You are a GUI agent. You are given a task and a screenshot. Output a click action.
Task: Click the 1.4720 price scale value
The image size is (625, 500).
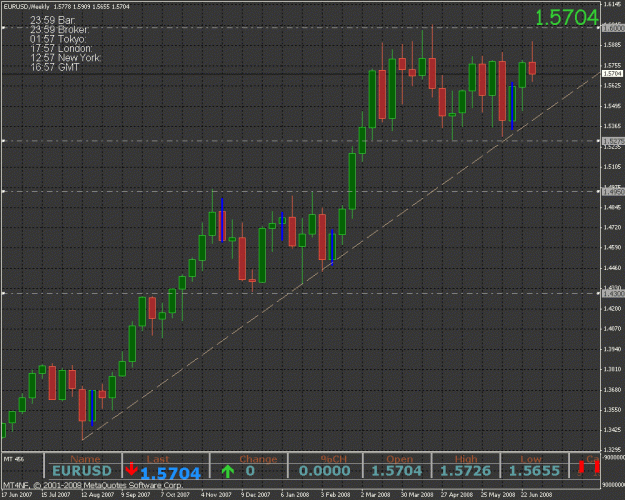click(612, 227)
